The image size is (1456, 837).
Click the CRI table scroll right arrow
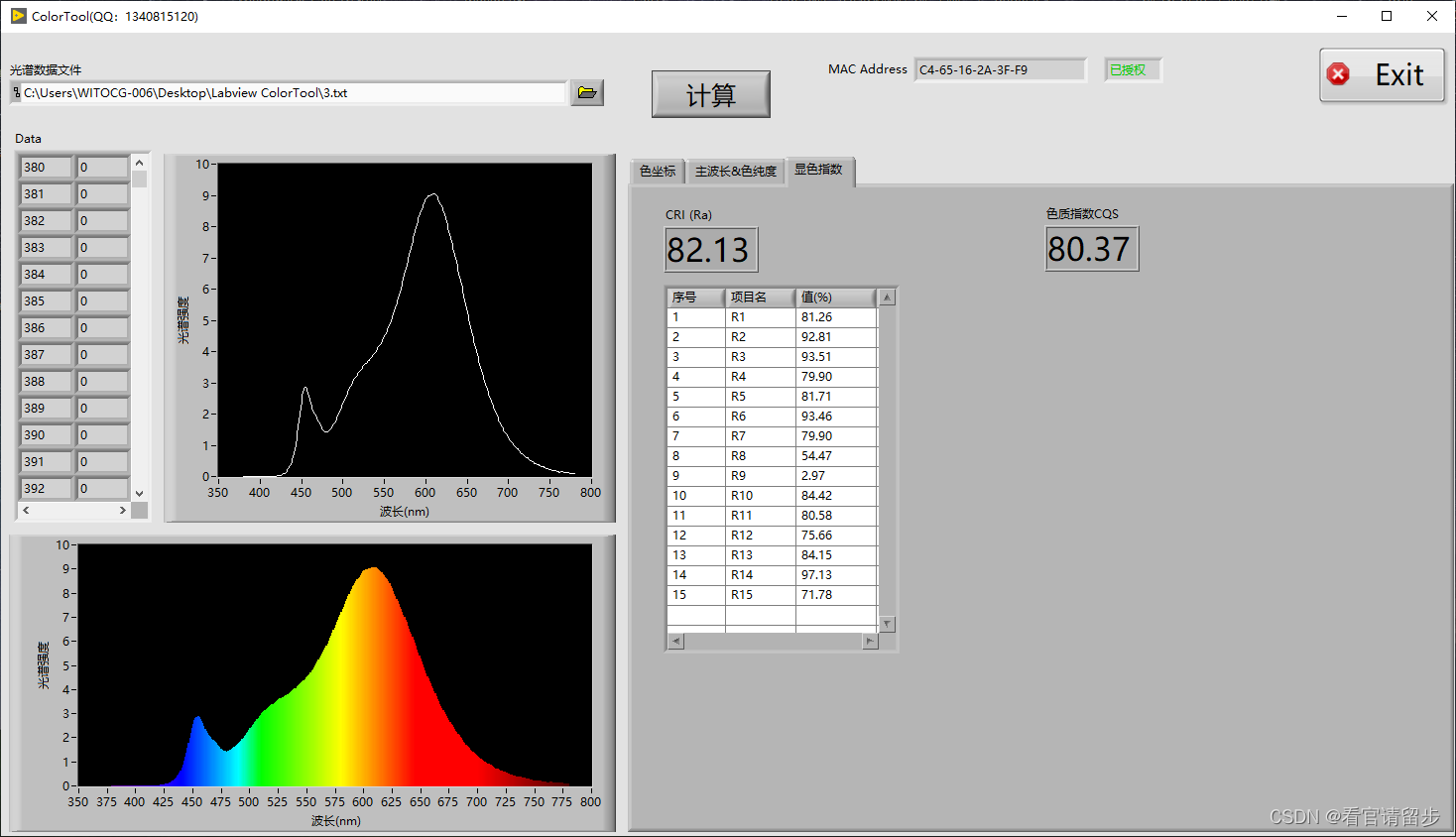pos(870,642)
